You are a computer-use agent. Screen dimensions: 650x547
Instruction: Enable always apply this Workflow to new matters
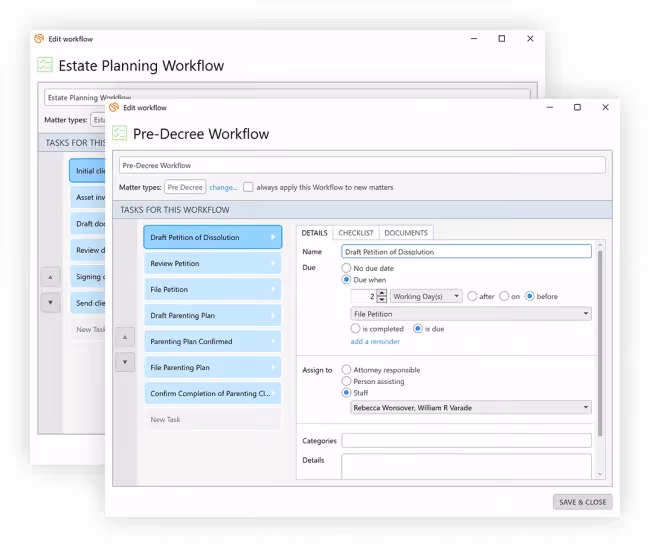coord(248,187)
